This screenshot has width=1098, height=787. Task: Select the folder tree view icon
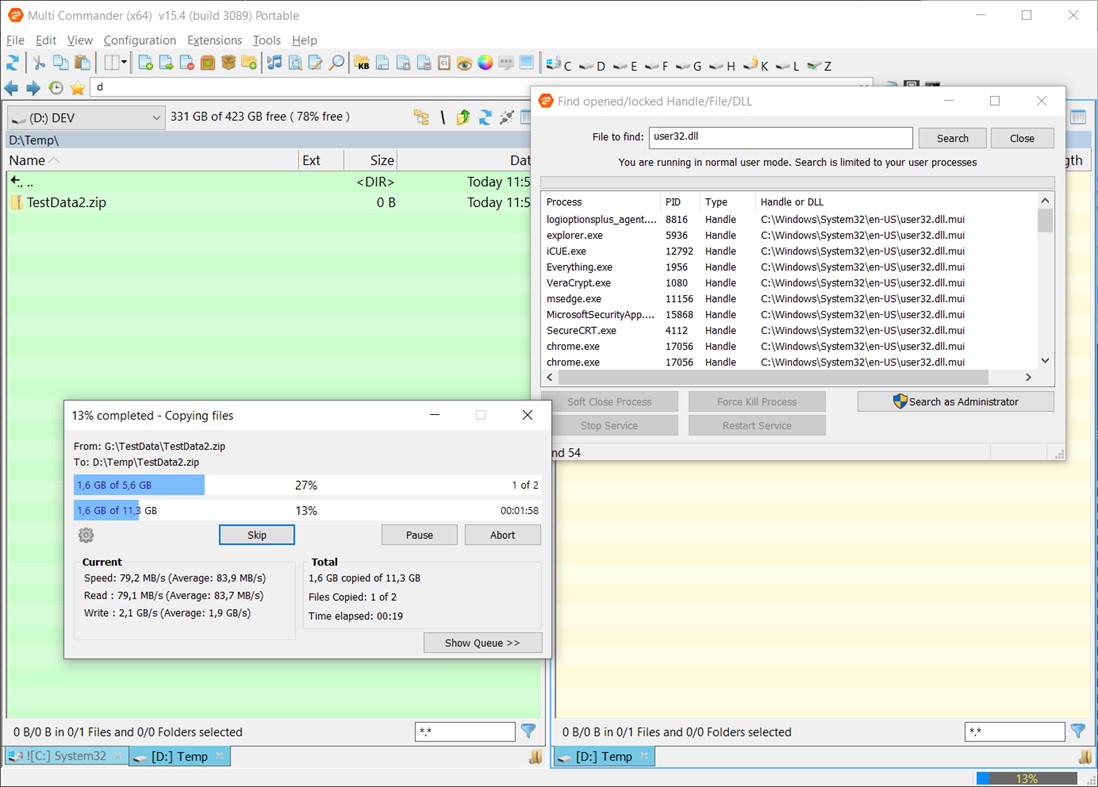[x=423, y=117]
